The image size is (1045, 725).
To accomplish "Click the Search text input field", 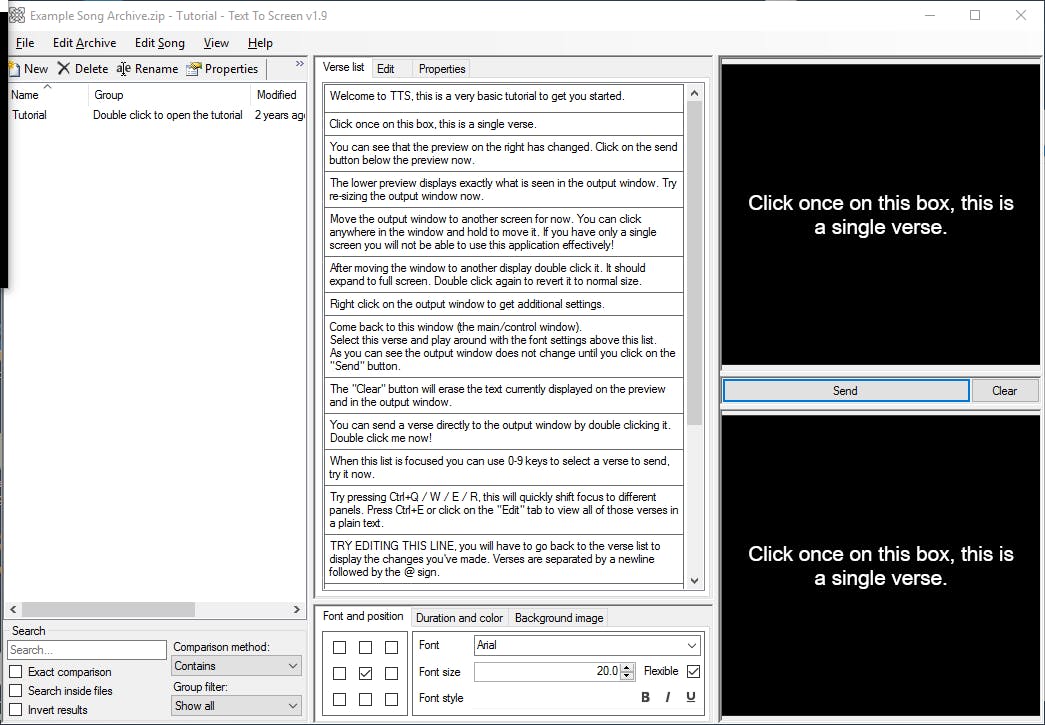I will click(87, 650).
